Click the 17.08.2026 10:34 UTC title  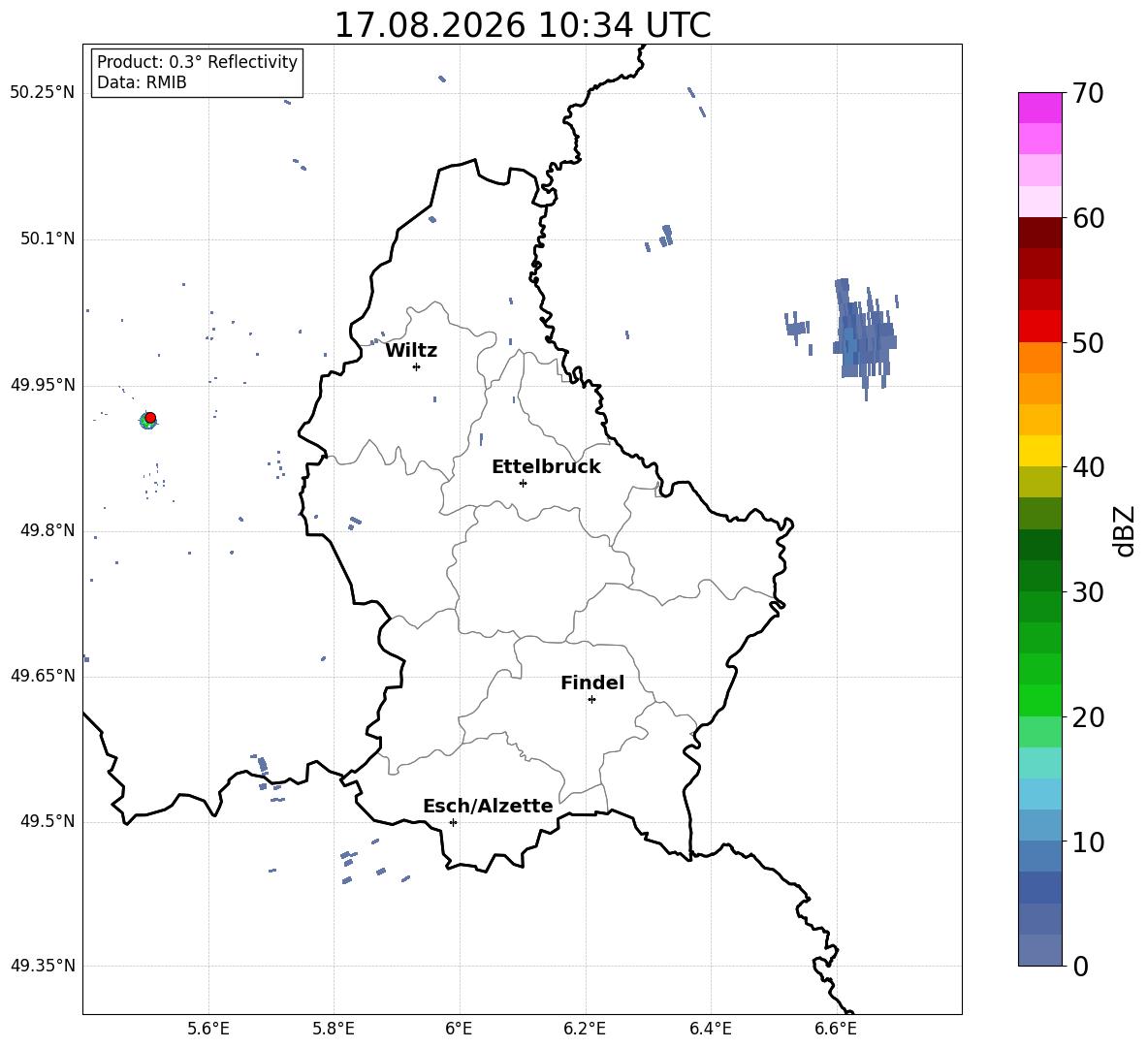[522, 25]
